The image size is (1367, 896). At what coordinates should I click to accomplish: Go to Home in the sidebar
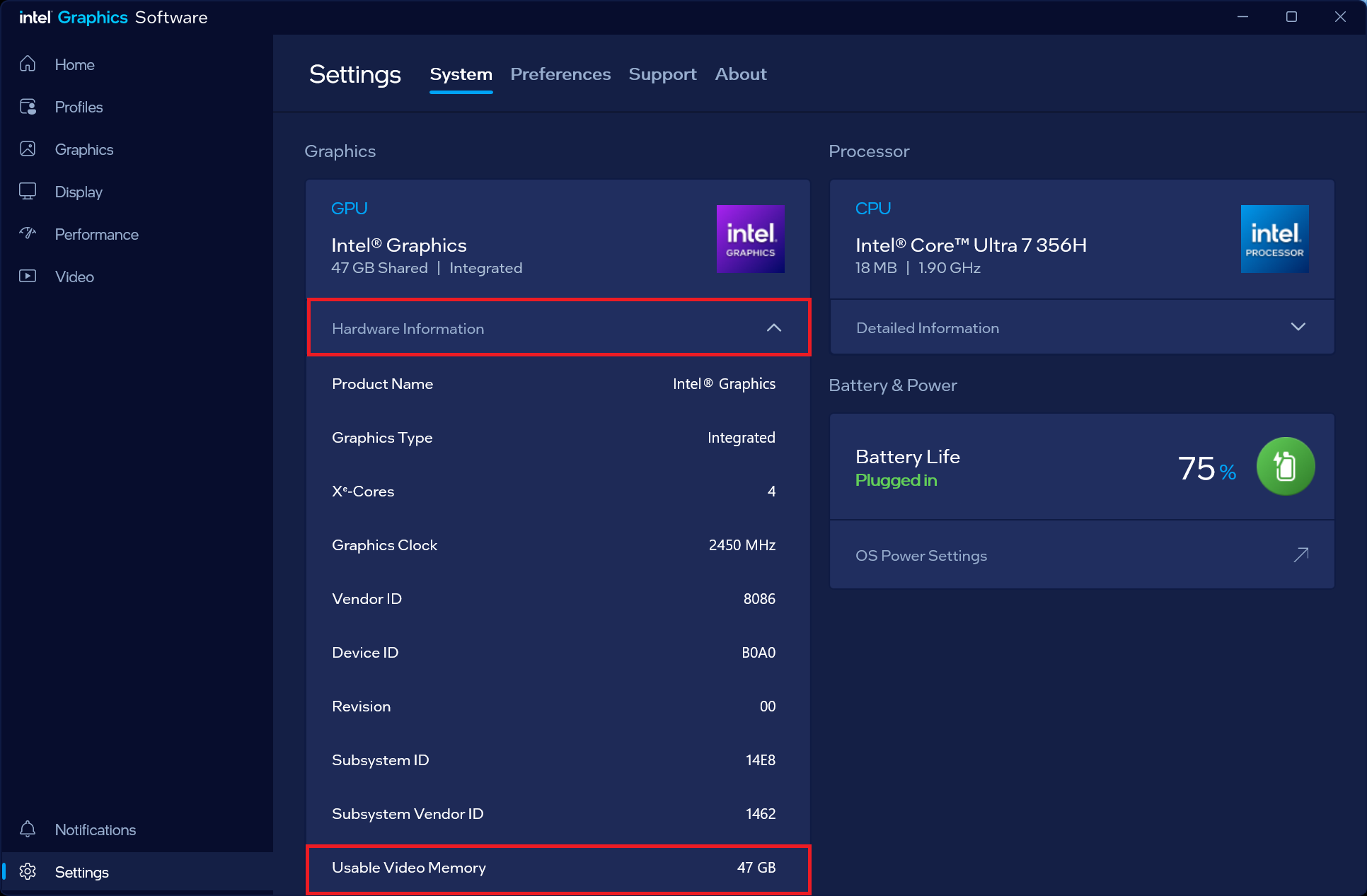coord(137,64)
